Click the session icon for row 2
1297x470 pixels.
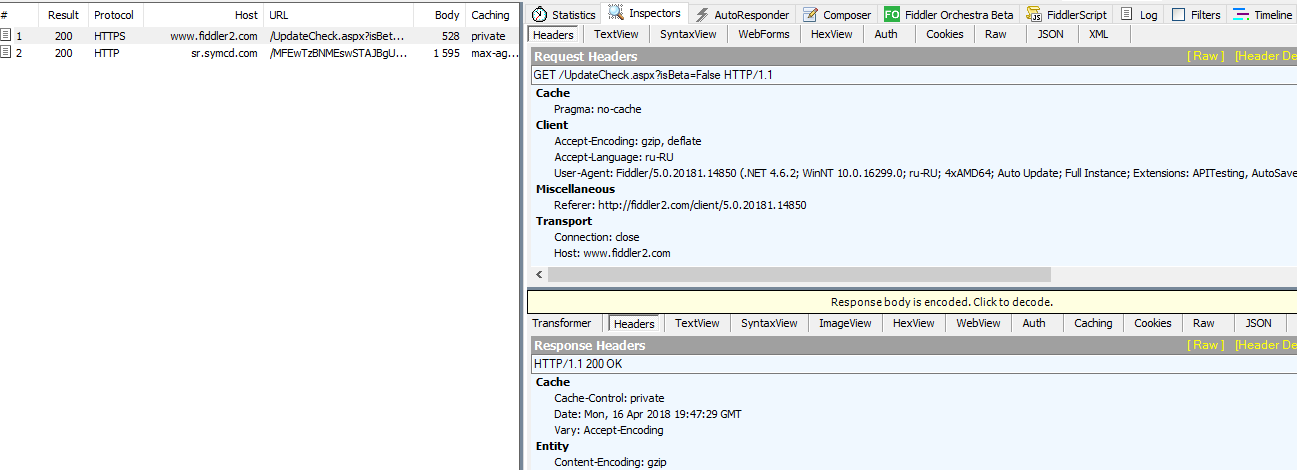click(x=7, y=53)
